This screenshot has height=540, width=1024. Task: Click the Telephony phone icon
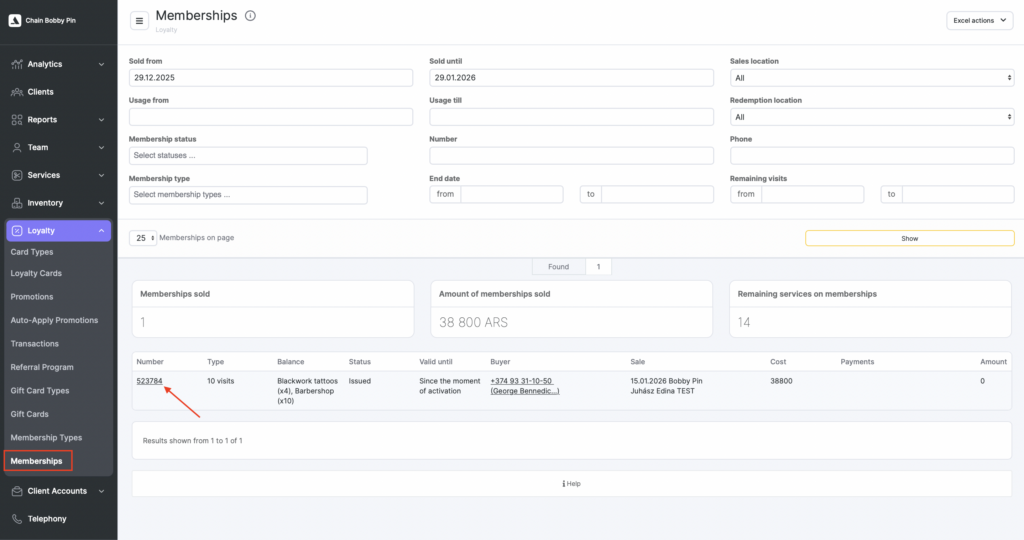coord(17,519)
